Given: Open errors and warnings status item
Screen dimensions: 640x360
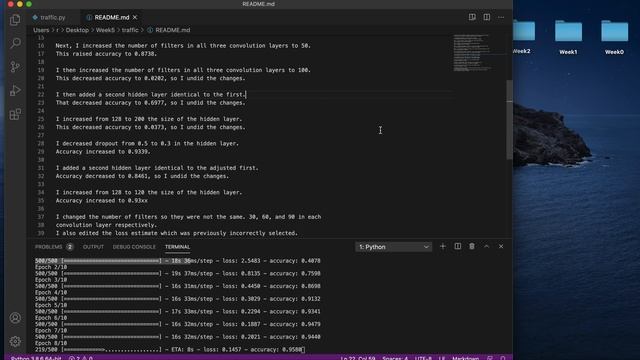Looking at the screenshot, I should pyautogui.click(x=81, y=358).
